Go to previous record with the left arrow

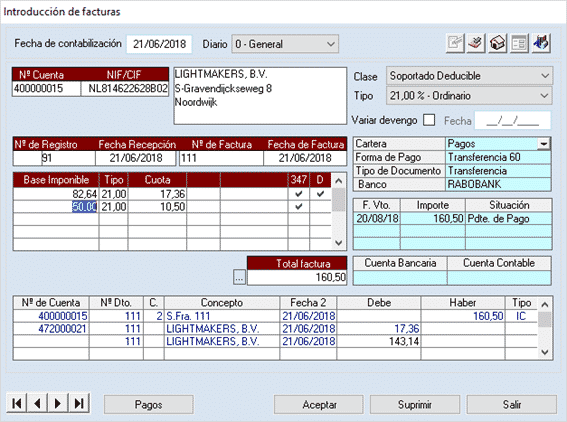37,403
